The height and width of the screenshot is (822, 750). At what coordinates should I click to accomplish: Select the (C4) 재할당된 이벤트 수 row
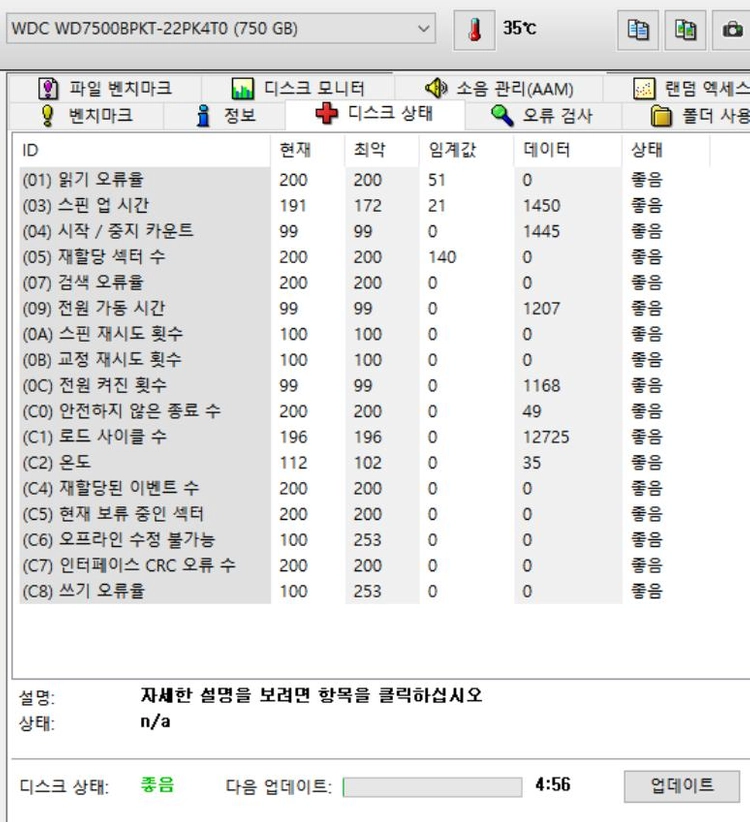click(x=364, y=488)
